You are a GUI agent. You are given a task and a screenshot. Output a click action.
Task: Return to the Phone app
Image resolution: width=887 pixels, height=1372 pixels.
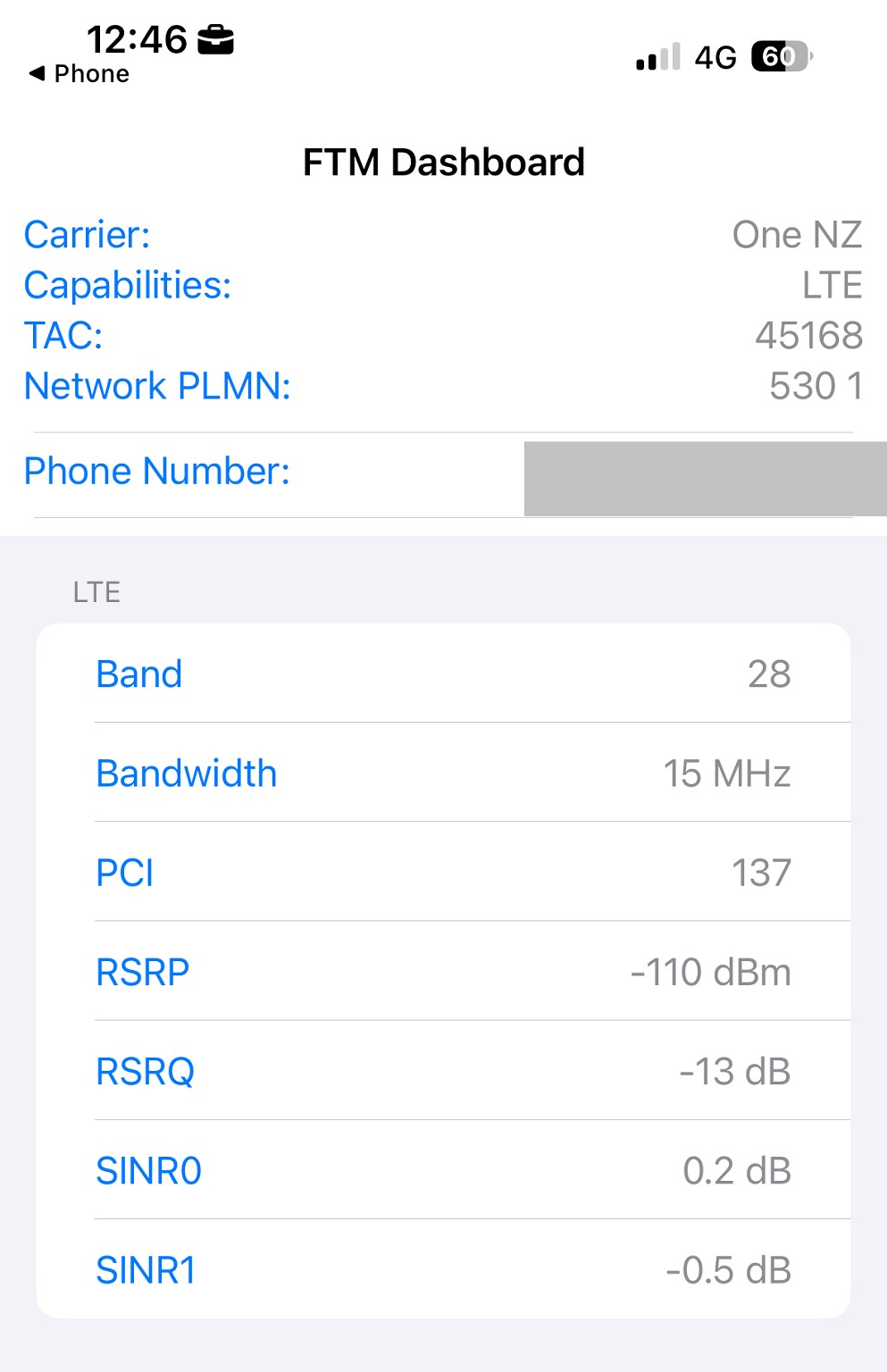90,73
